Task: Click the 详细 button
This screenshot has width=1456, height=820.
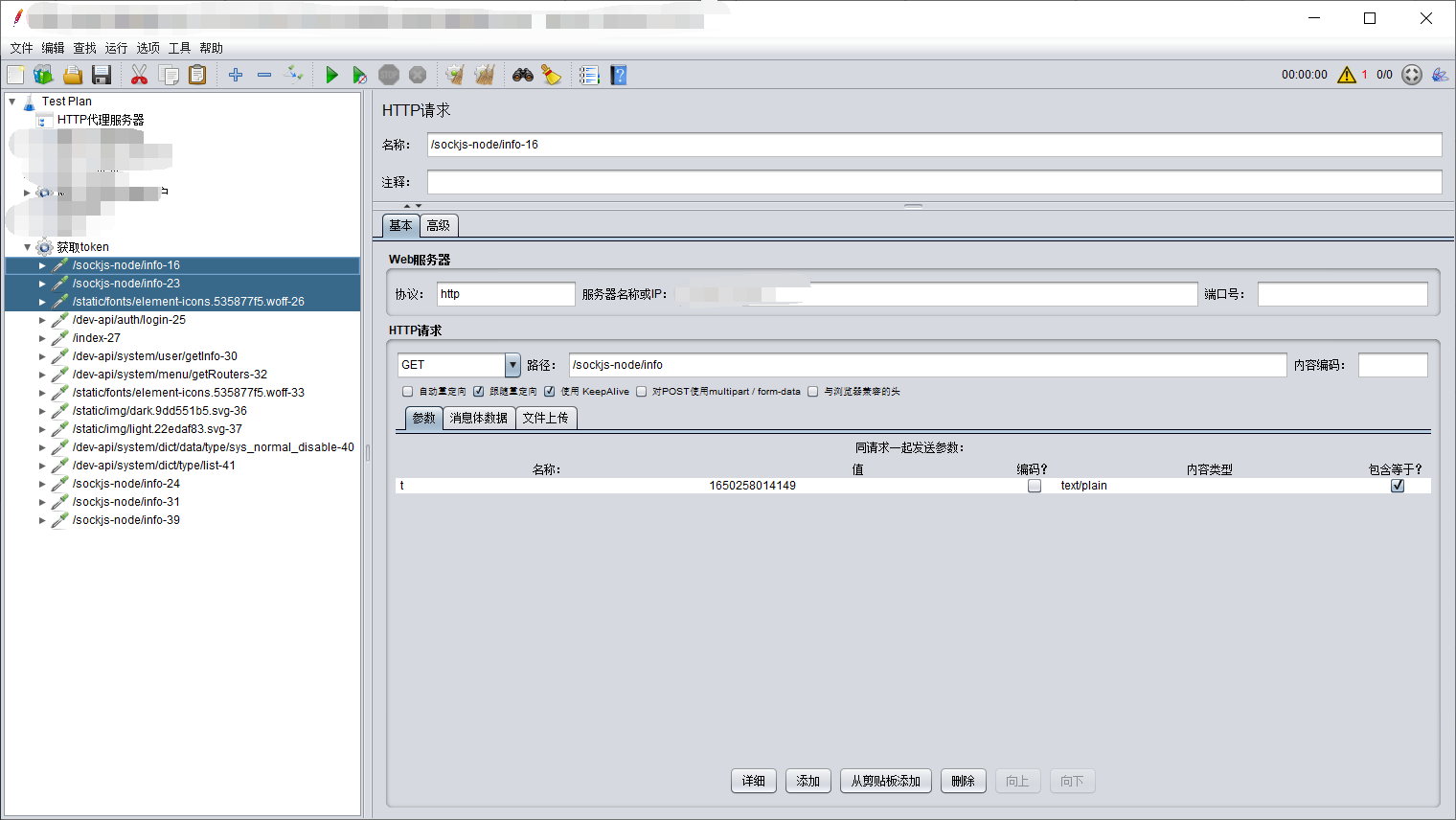Action: coord(754,781)
